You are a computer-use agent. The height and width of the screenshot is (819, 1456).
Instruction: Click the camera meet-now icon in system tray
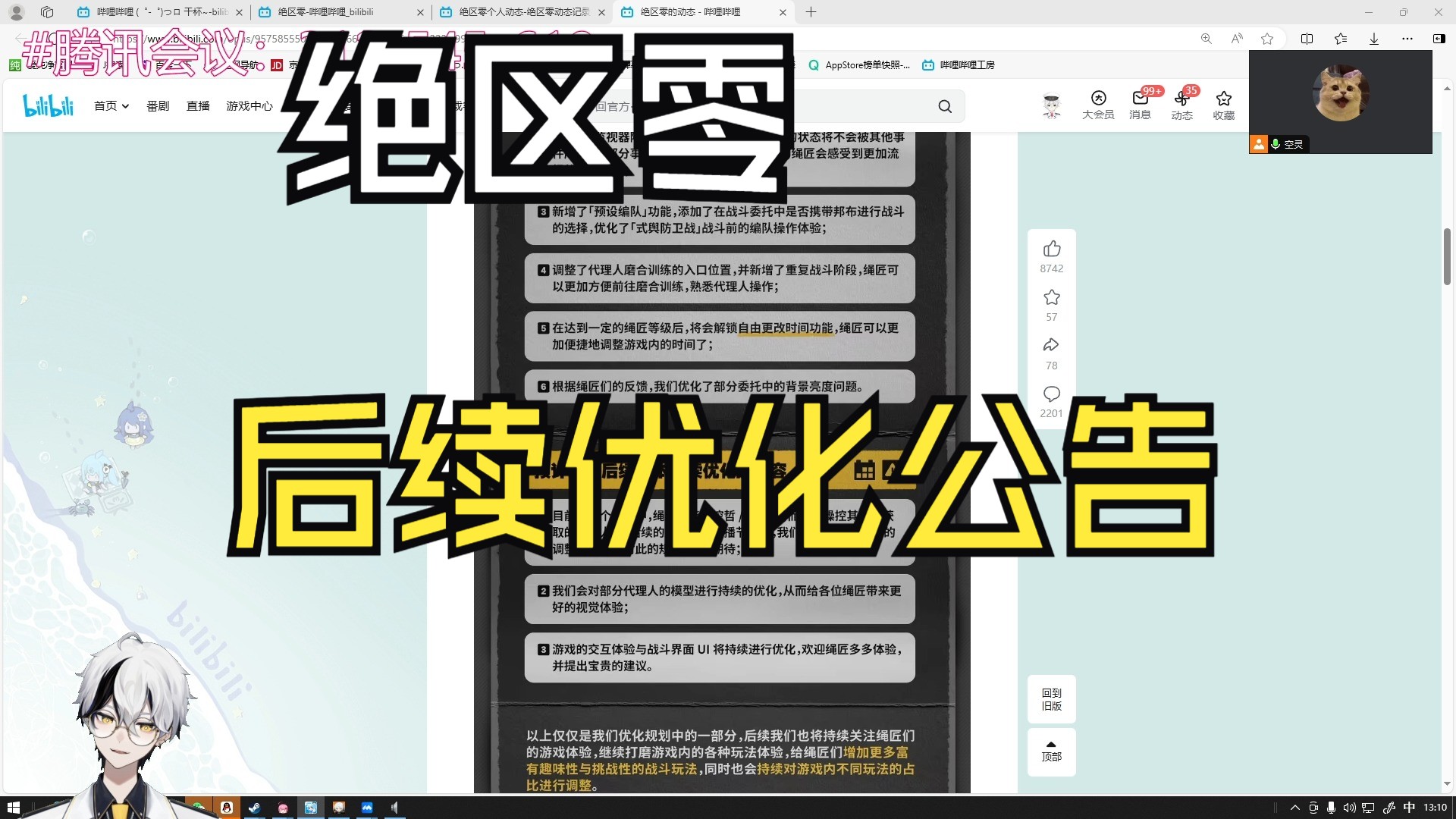point(1313,808)
